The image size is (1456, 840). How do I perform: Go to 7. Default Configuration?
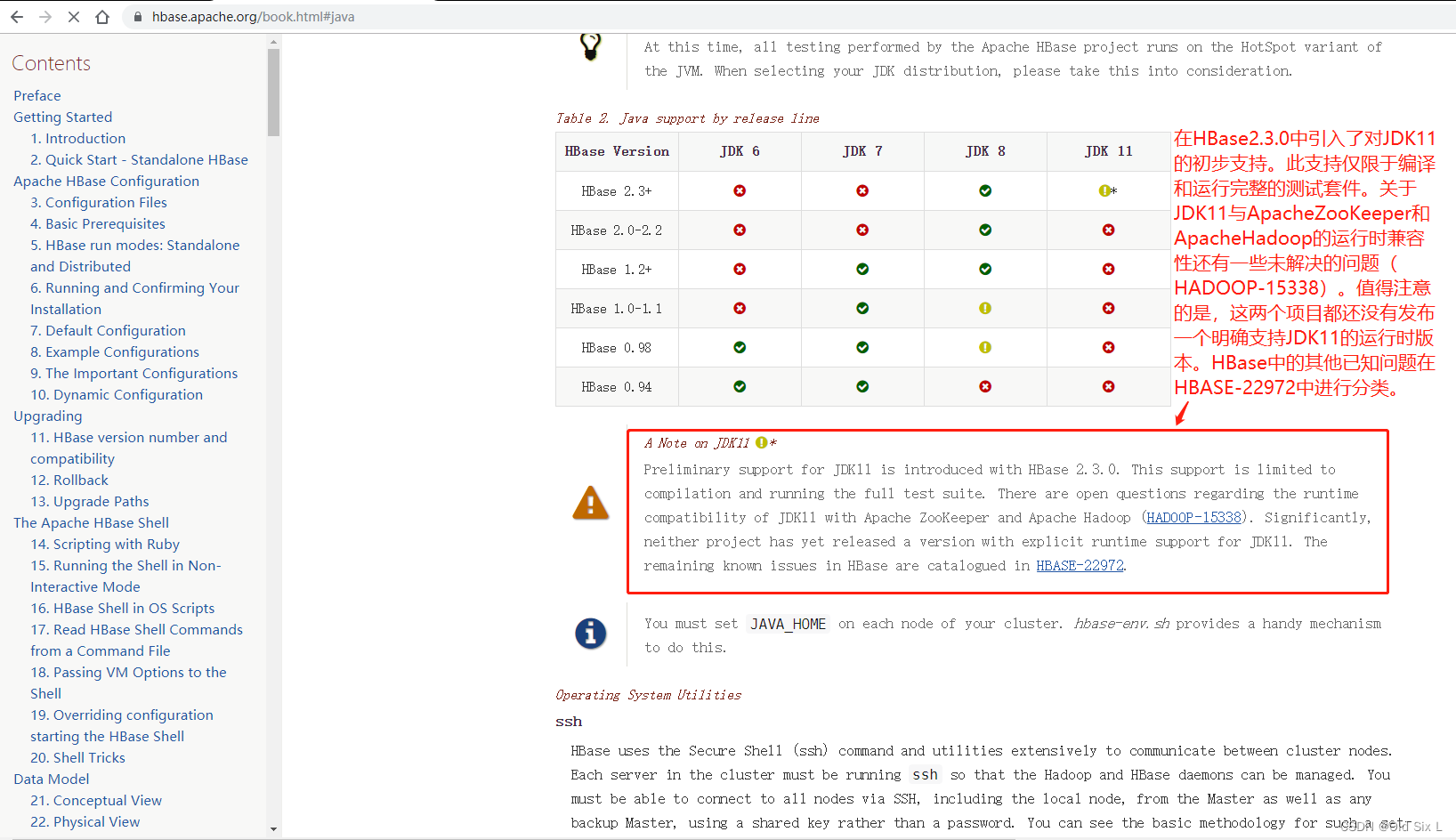[x=108, y=330]
